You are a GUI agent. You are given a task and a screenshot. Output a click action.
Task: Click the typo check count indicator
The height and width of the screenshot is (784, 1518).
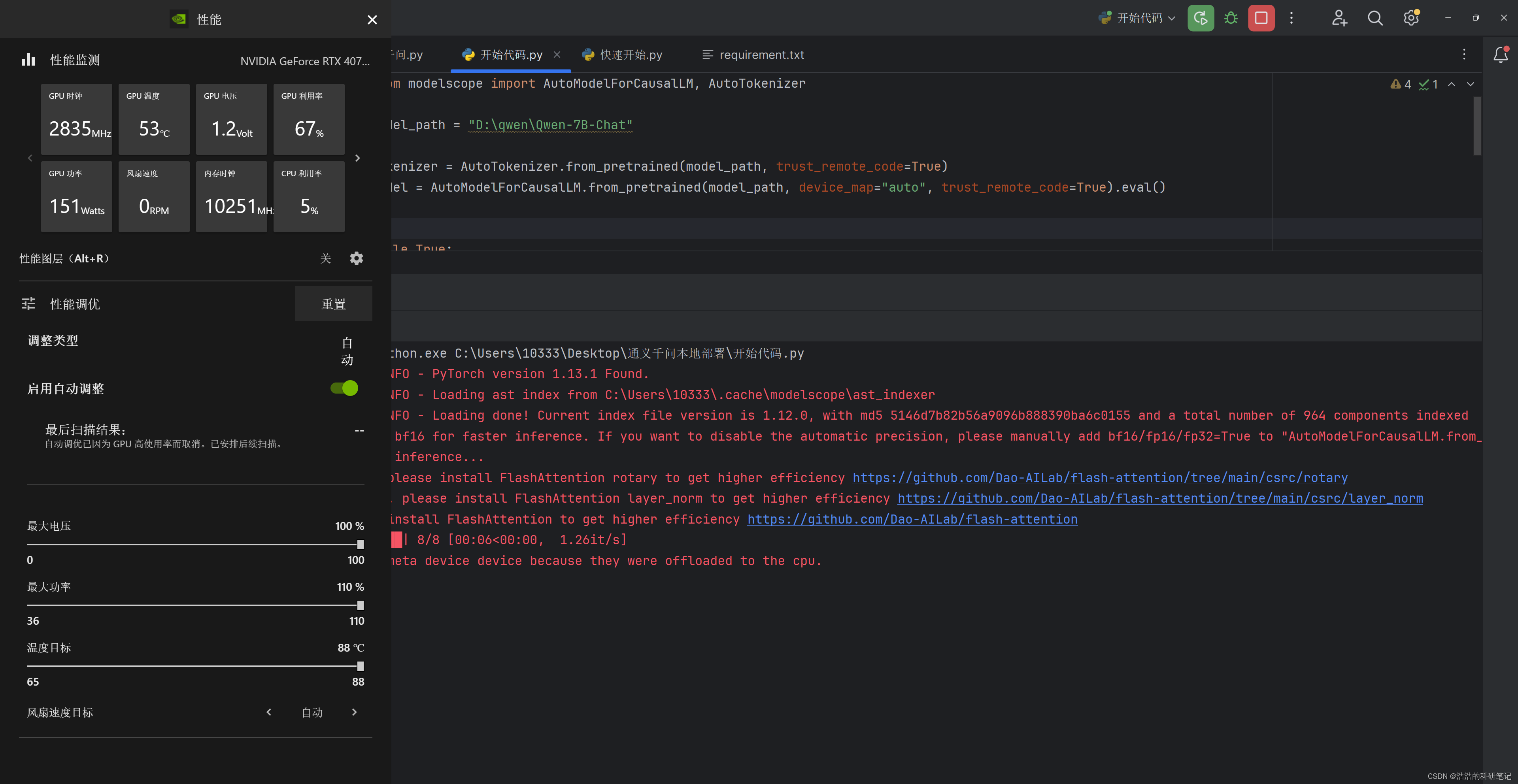[1428, 84]
